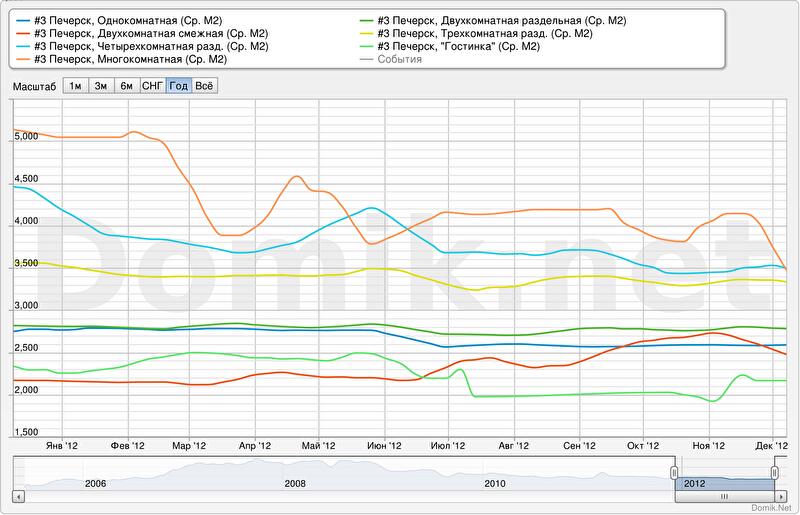Screen dimensions: 800x515
Task: Select the 3м zoom range
Action: click(x=101, y=86)
